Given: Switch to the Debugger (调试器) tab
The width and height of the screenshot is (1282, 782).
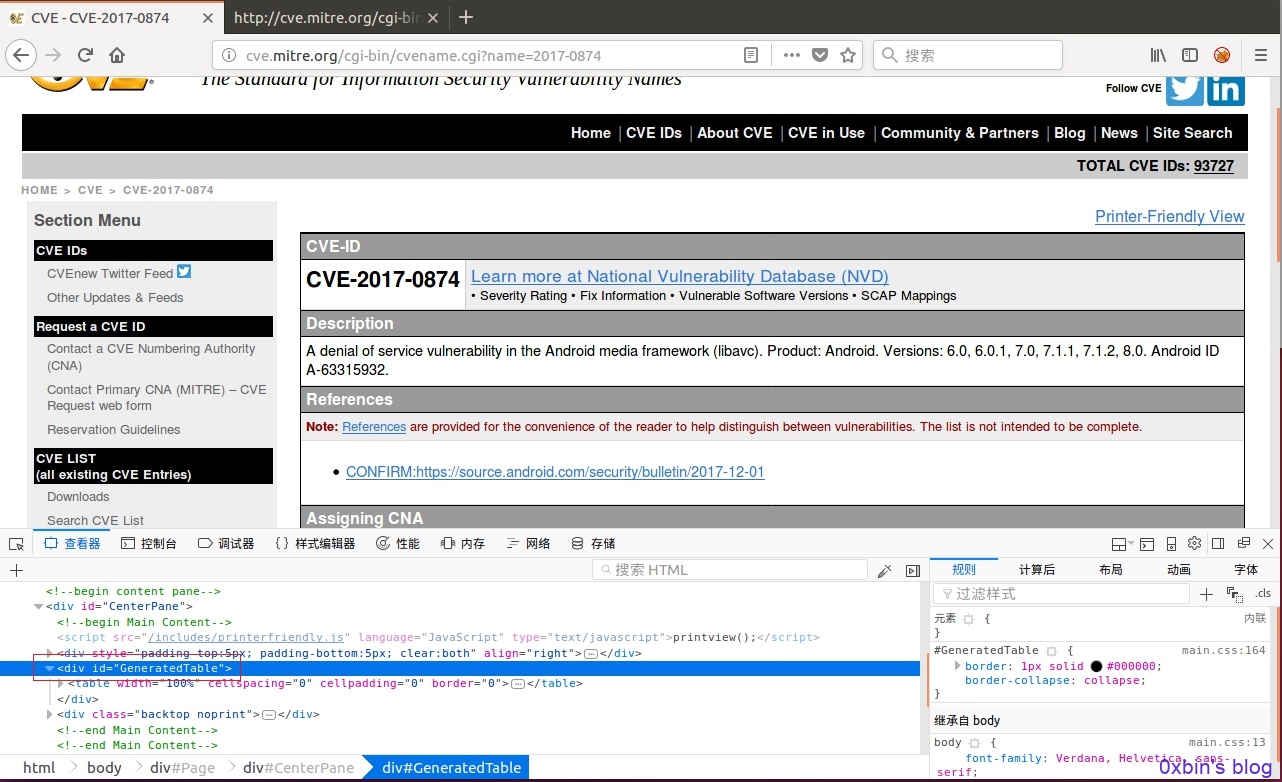Looking at the screenshot, I should tap(226, 544).
